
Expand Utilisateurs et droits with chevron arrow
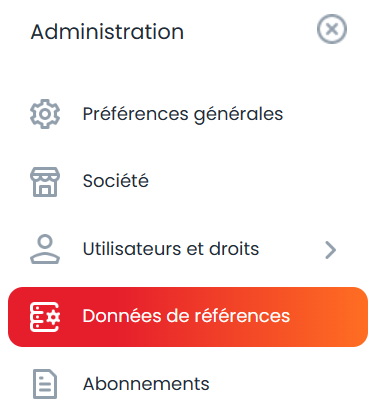(330, 250)
